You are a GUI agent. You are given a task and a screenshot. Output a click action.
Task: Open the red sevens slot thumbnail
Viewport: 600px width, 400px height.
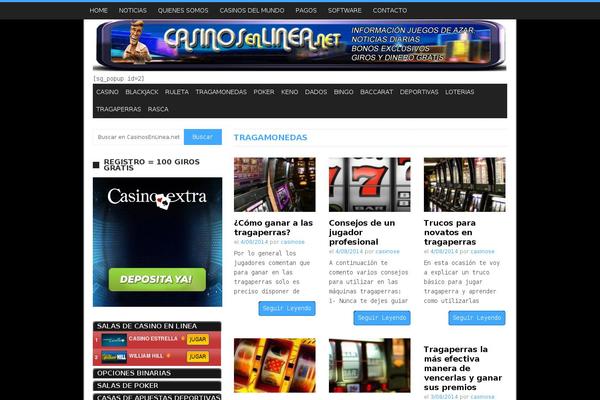[370, 184]
